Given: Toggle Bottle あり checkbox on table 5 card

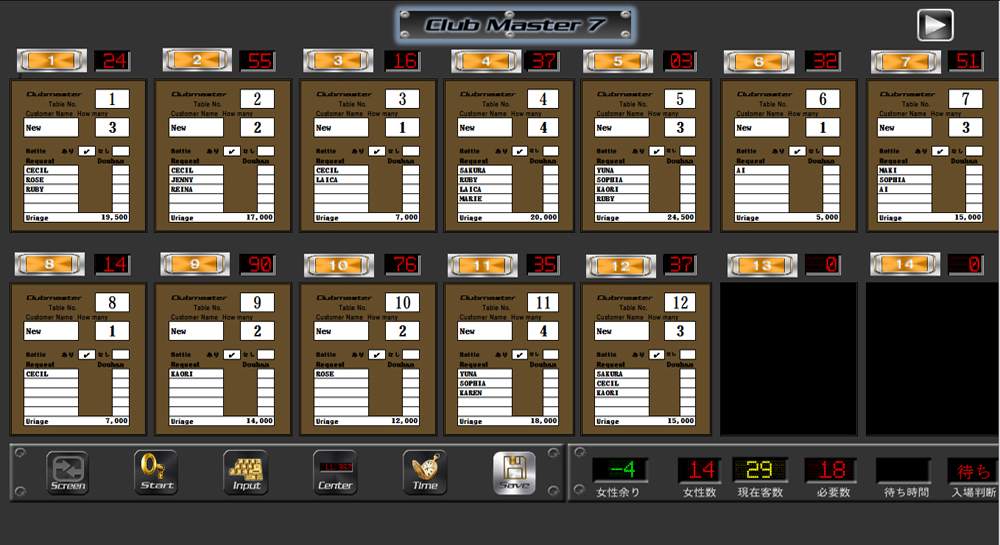Looking at the screenshot, I should 656,151.
